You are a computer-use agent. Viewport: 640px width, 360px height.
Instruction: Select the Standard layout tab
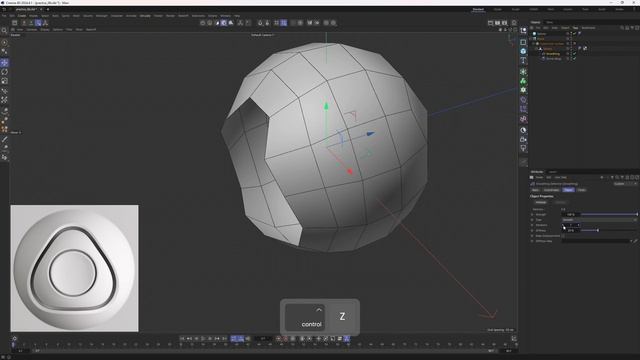478,9
